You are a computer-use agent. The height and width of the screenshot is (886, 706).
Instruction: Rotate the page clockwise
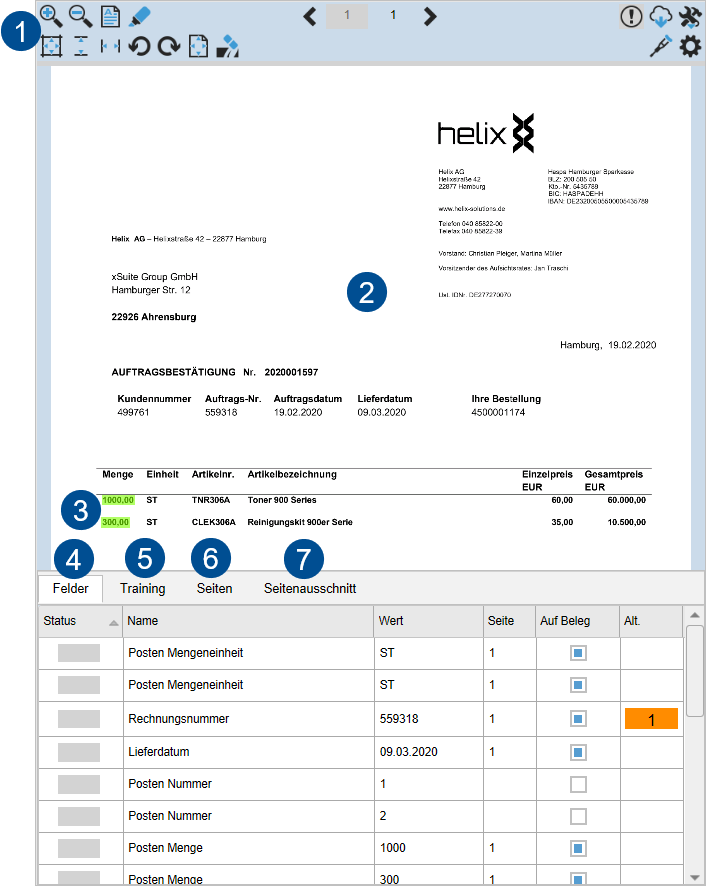pos(169,46)
